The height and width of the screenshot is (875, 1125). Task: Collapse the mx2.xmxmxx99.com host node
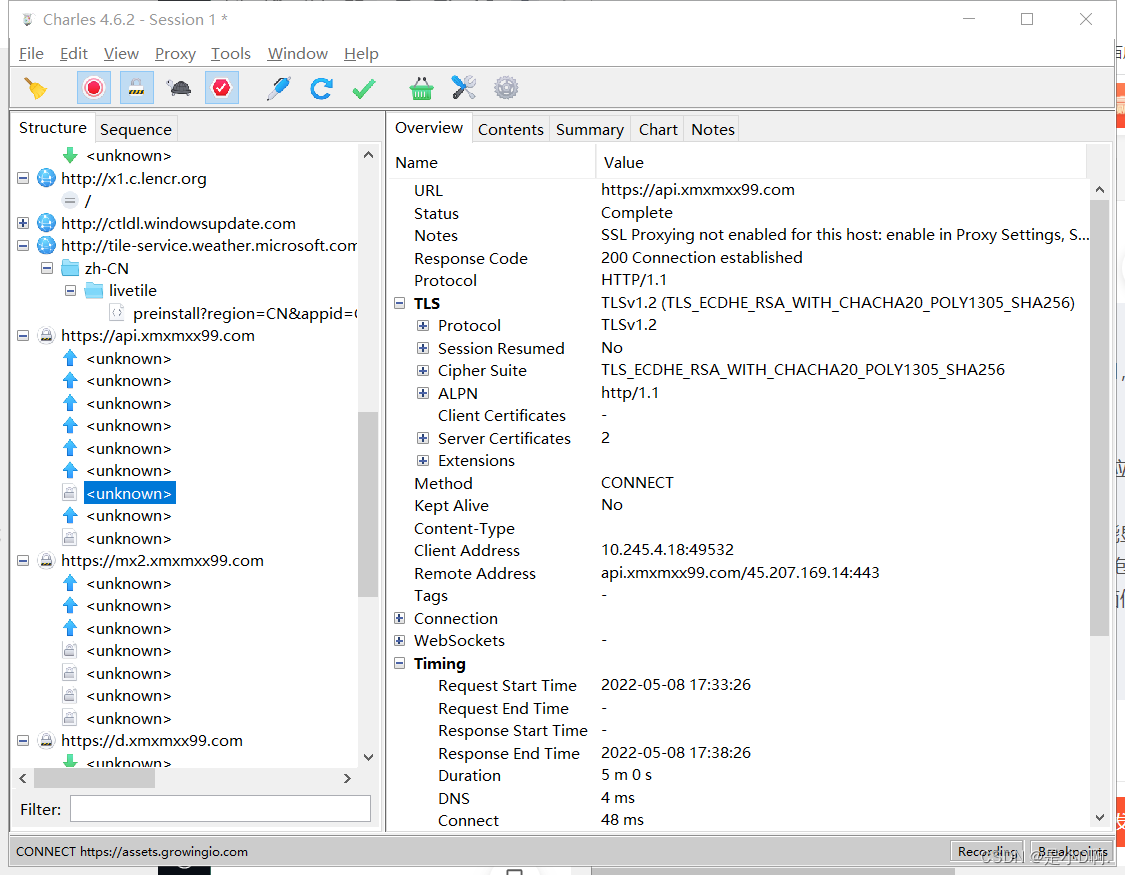pos(23,560)
